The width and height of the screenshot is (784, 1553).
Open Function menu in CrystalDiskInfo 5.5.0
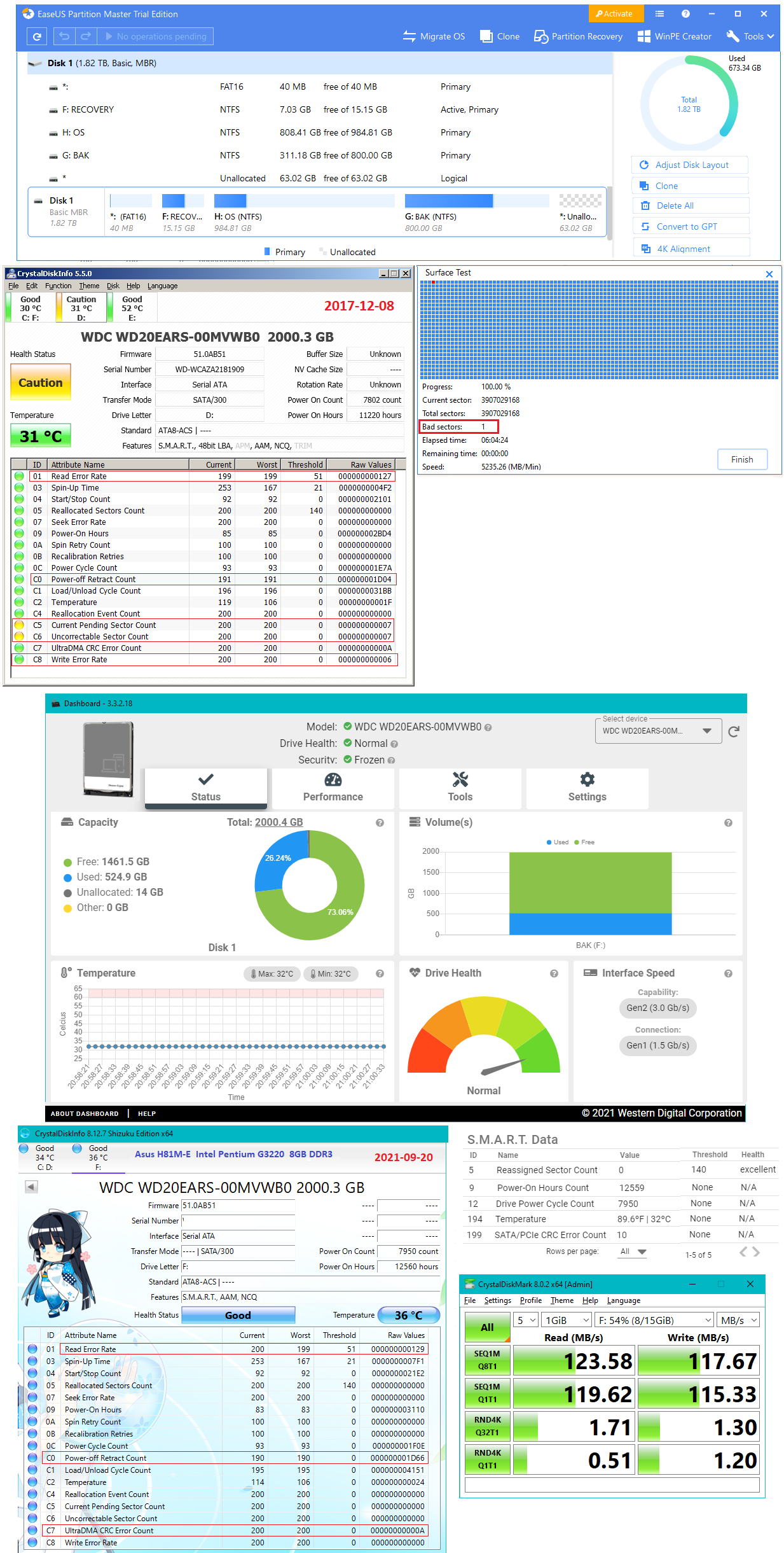coord(58,286)
